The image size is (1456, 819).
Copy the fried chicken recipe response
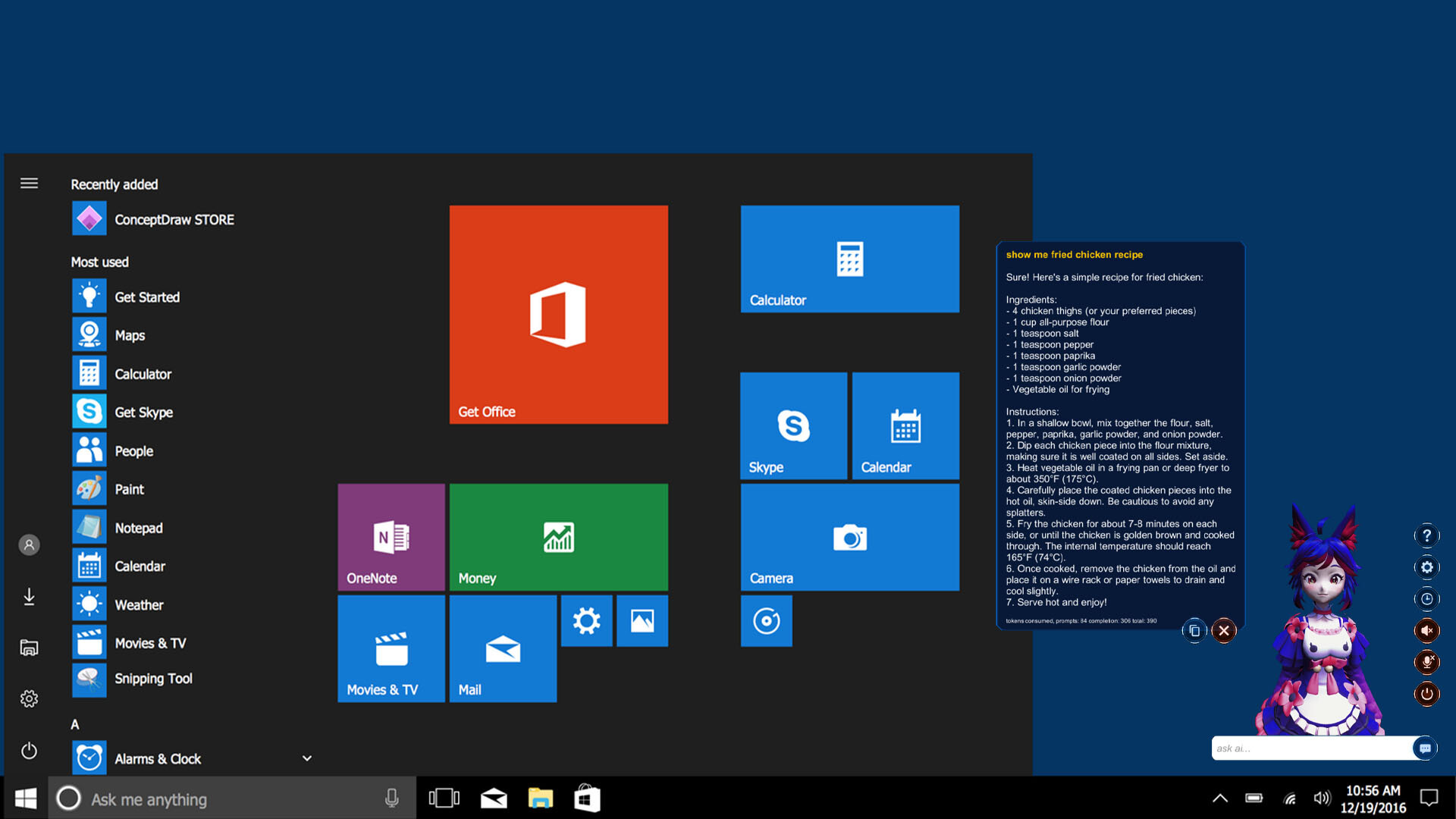[x=1195, y=630]
